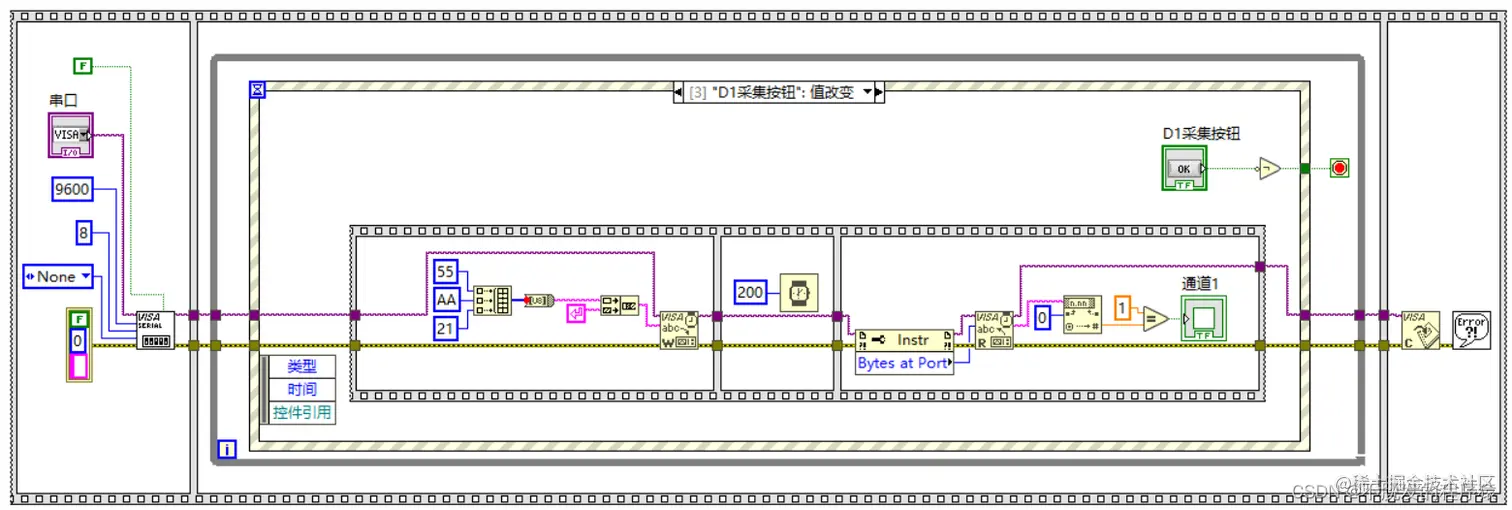Open event case selector dropdown arrow

tap(867, 92)
